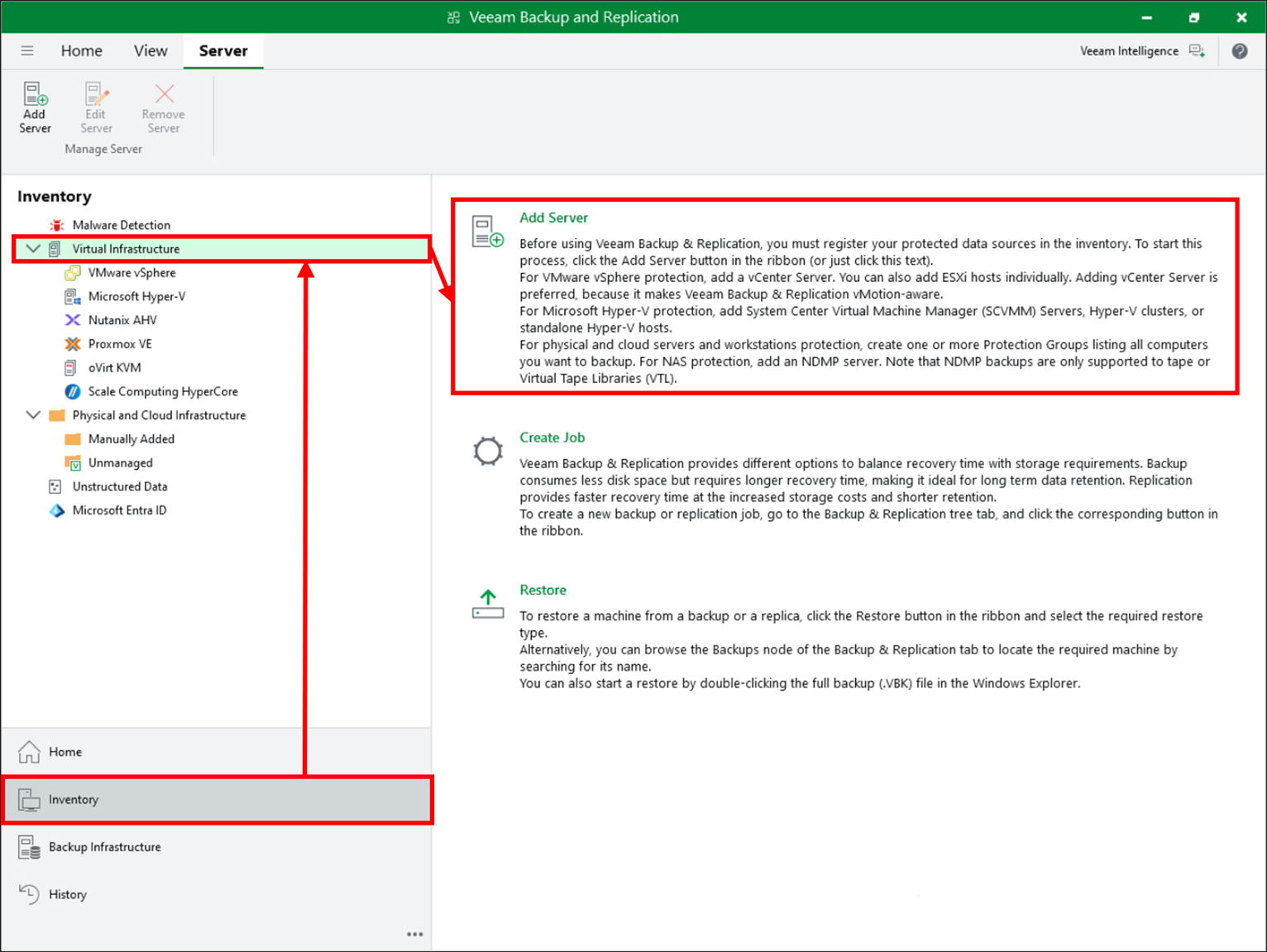Open the hamburger main menu
Viewport: 1267px width, 952px height.
(x=27, y=50)
